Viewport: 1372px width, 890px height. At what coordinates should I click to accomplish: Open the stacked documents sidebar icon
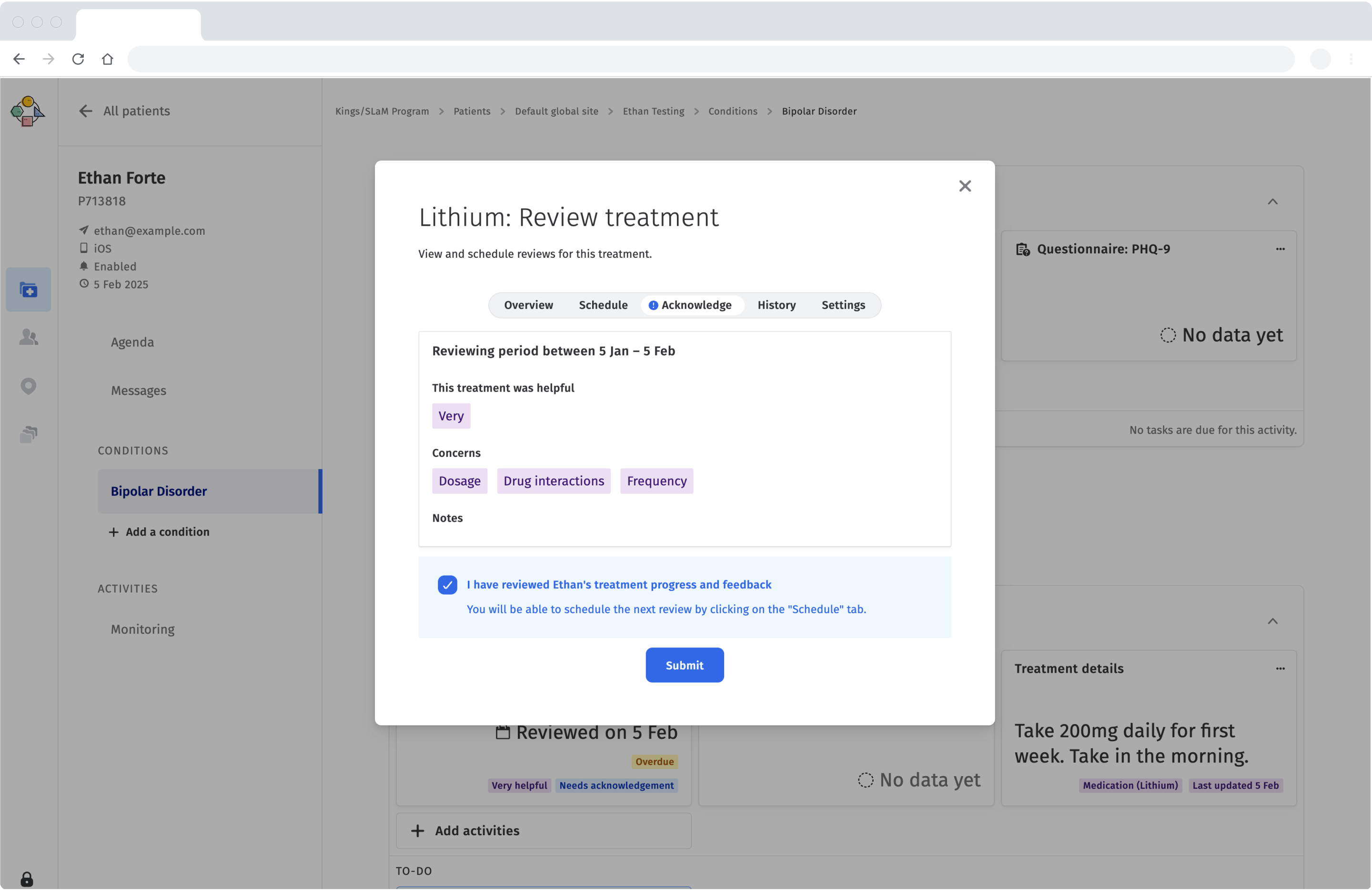pos(28,434)
